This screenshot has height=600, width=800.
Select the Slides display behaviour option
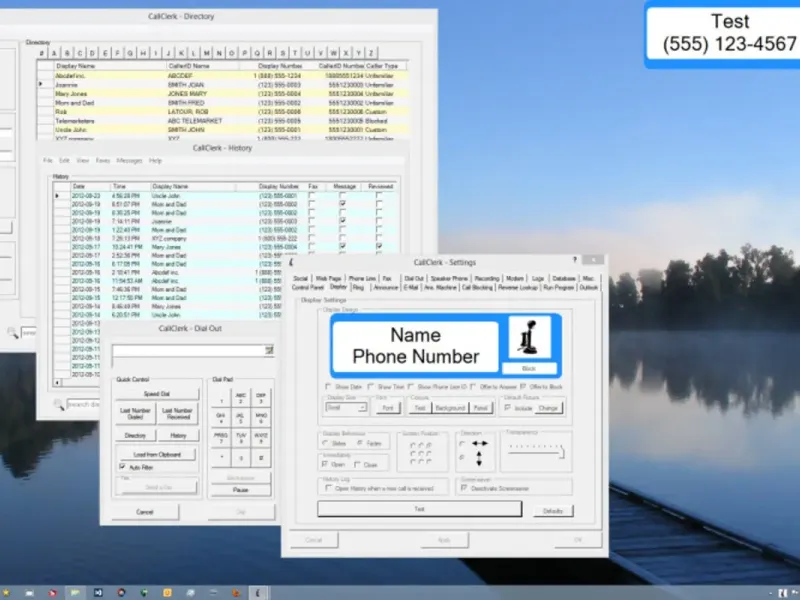(x=326, y=442)
